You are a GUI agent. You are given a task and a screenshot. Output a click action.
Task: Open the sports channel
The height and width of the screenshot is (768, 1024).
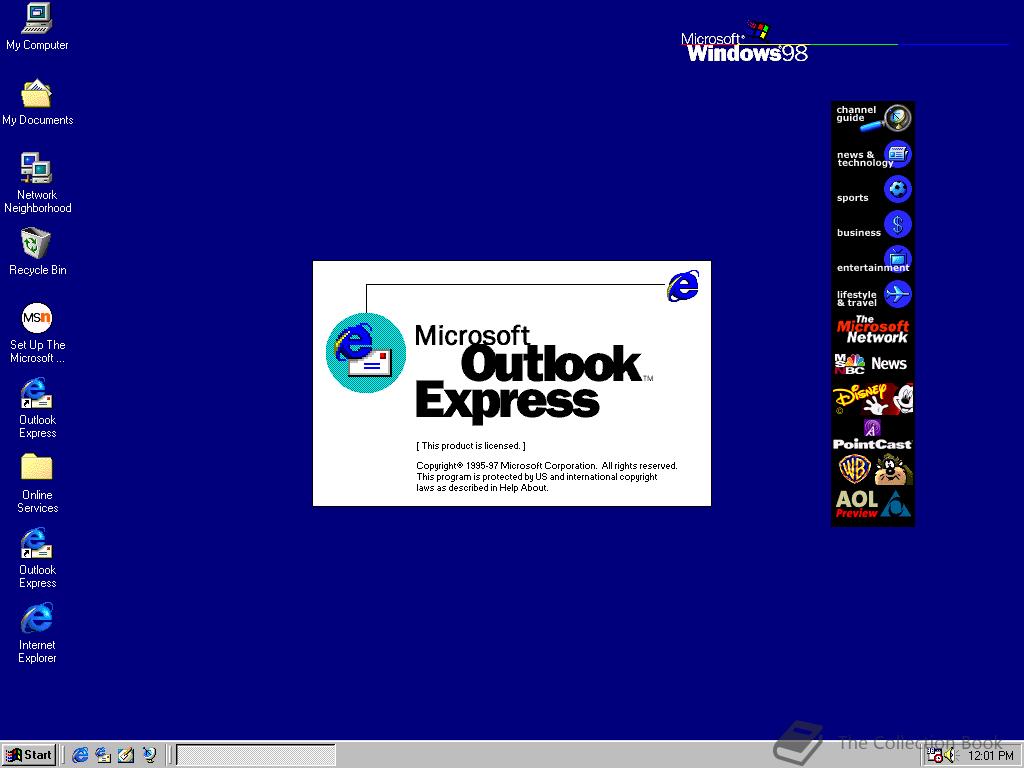872,191
